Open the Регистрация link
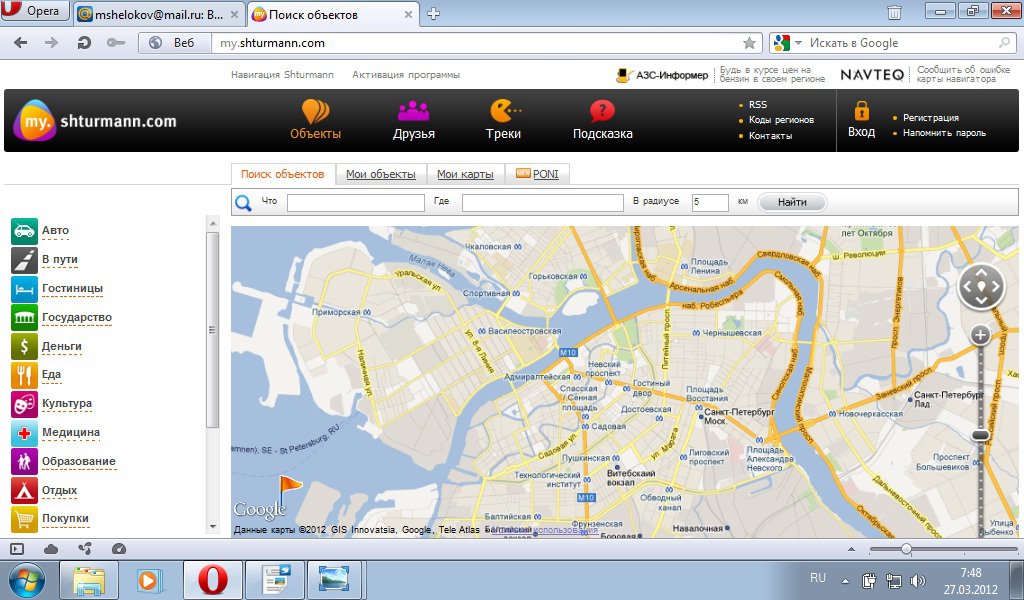 pos(930,118)
